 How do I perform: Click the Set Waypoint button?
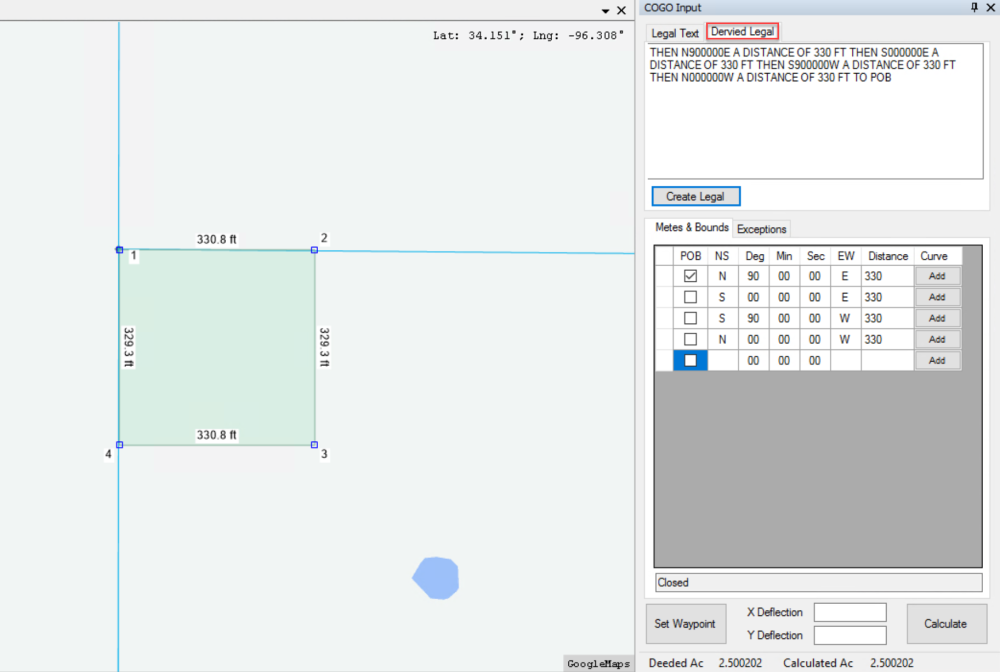(686, 624)
